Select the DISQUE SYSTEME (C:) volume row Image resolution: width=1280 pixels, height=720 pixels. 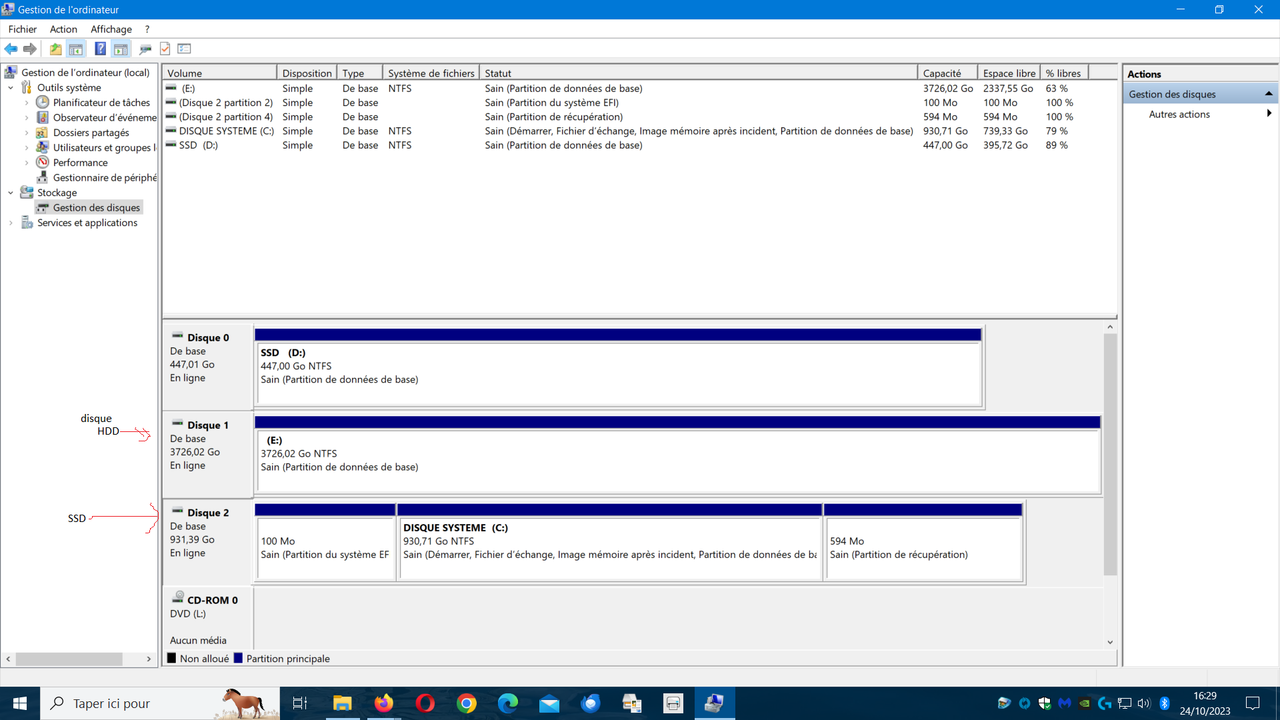400,130
